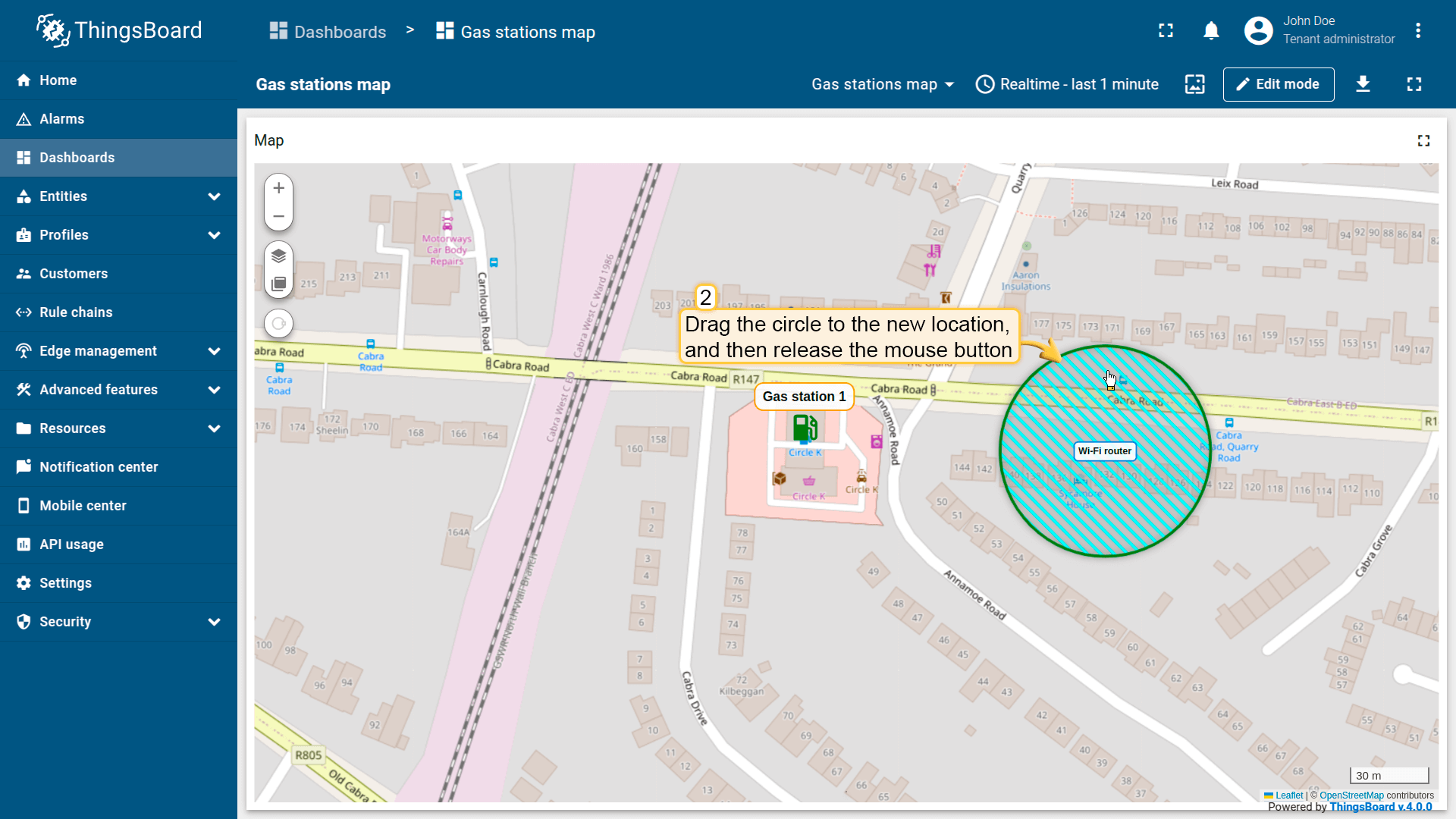This screenshot has height=819, width=1456.
Task: Toggle application fullscreen in top bar
Action: 1166,31
